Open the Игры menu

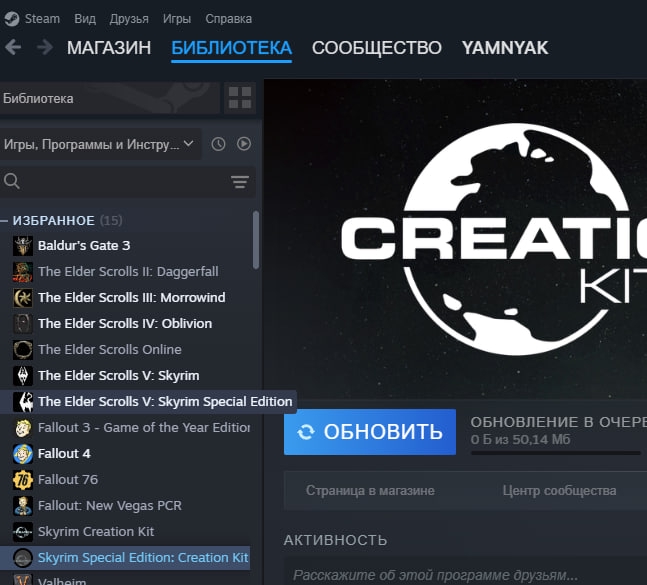coord(177,19)
